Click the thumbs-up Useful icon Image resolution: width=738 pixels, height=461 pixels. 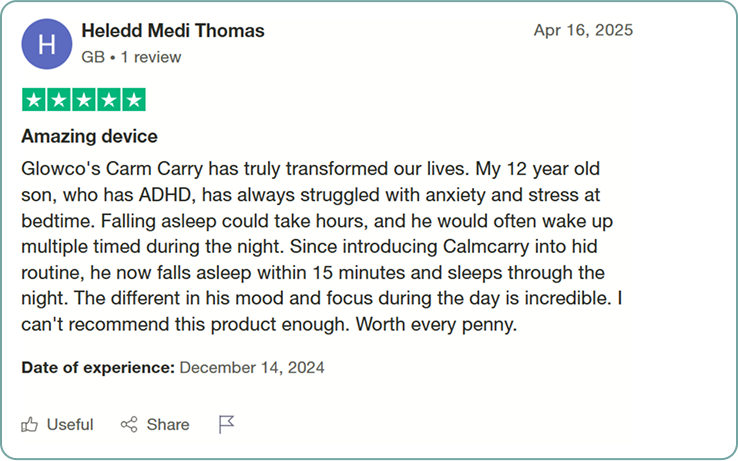[x=29, y=425]
